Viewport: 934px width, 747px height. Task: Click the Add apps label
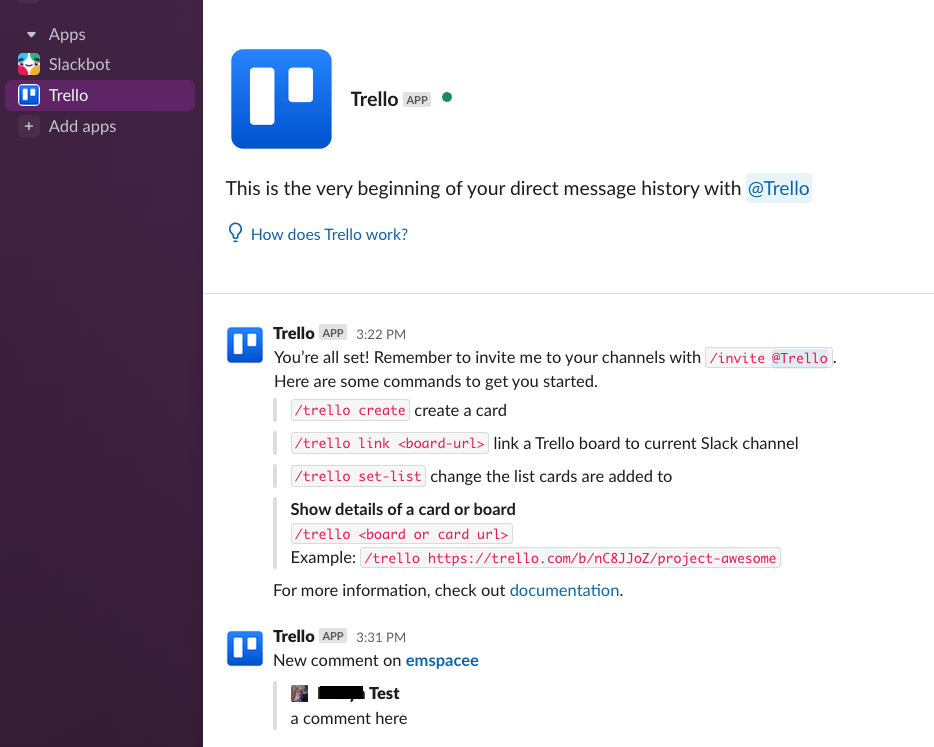pyautogui.click(x=82, y=126)
